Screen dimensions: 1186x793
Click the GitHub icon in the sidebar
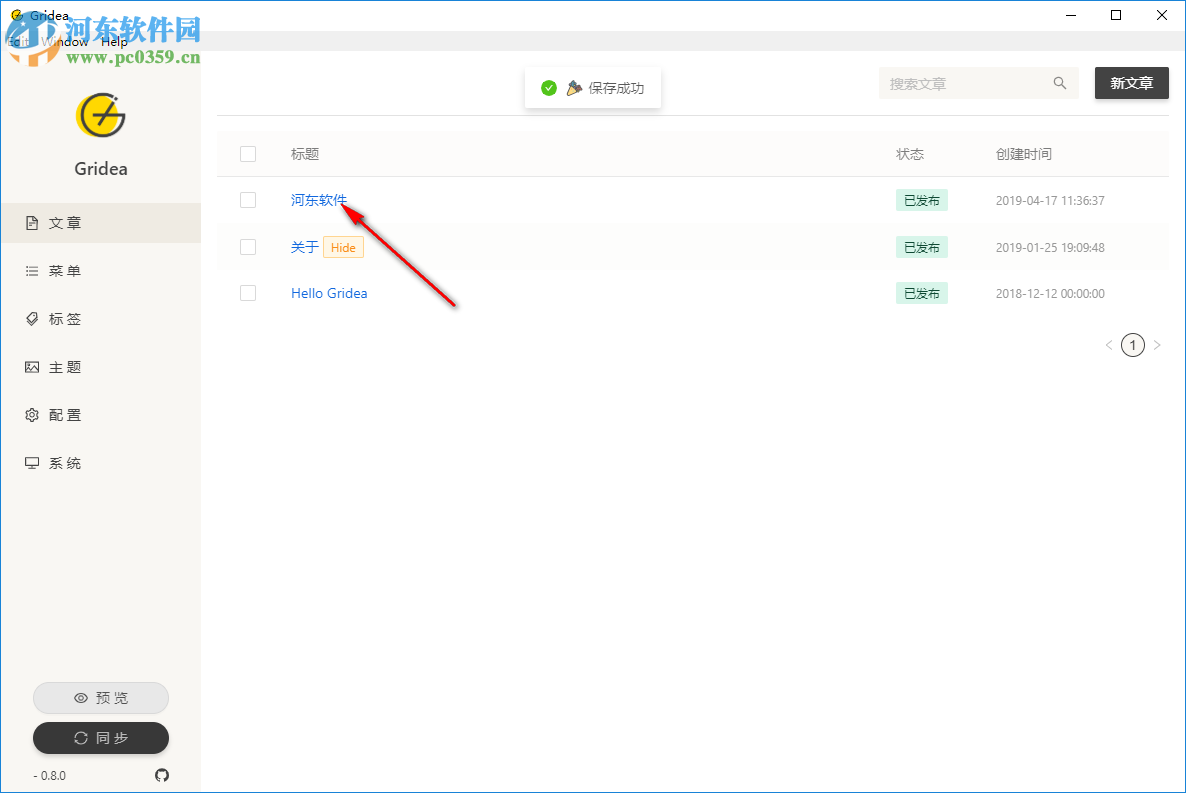[x=162, y=775]
